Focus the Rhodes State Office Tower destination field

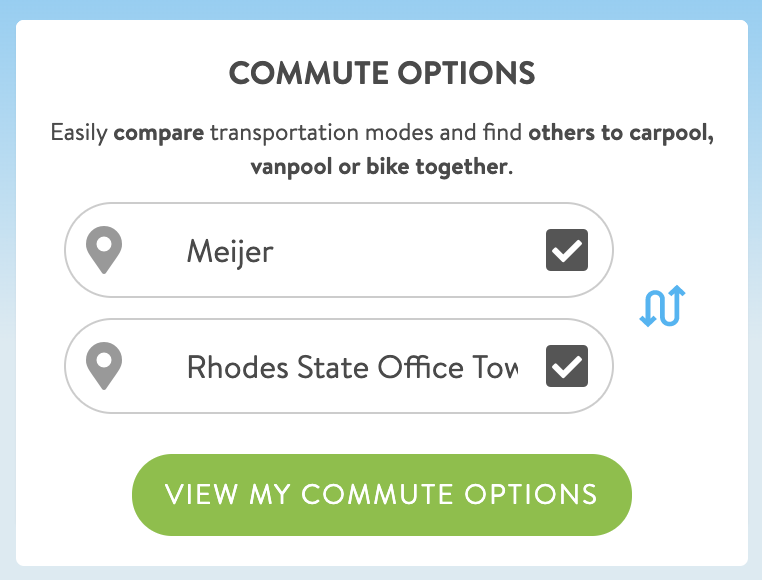339,366
